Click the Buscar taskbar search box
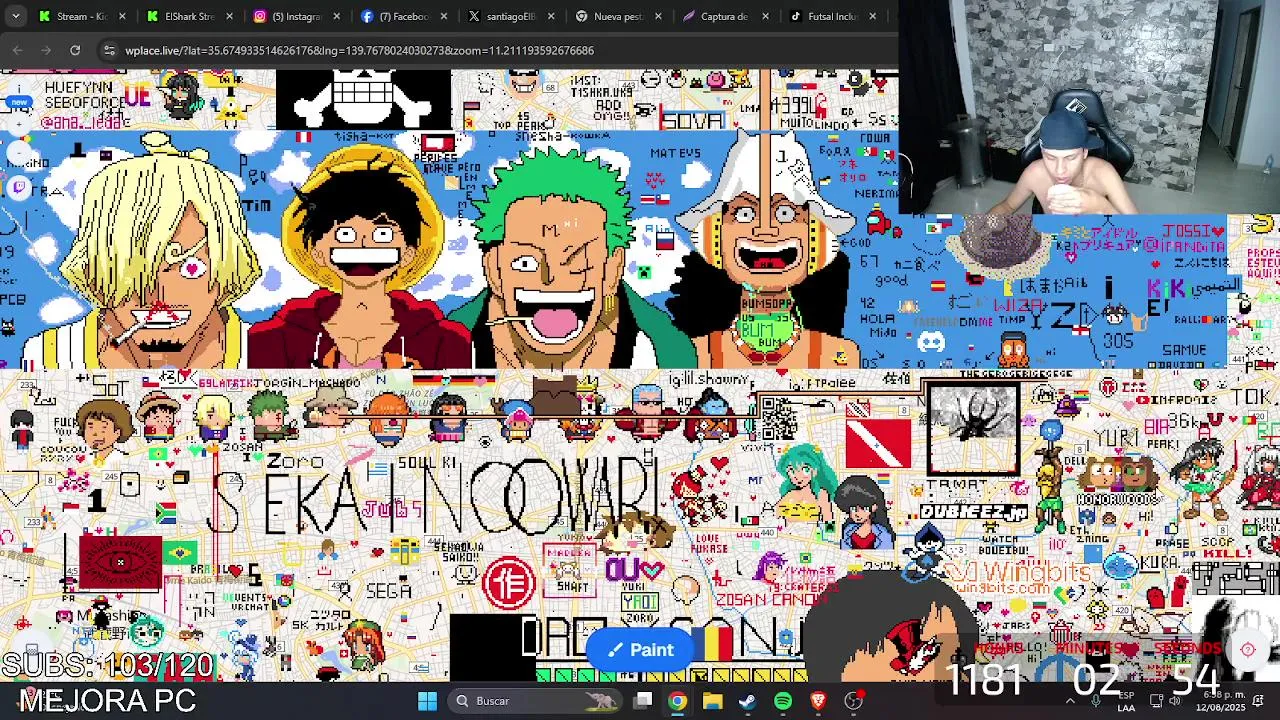This screenshot has width=1280, height=720. click(533, 700)
